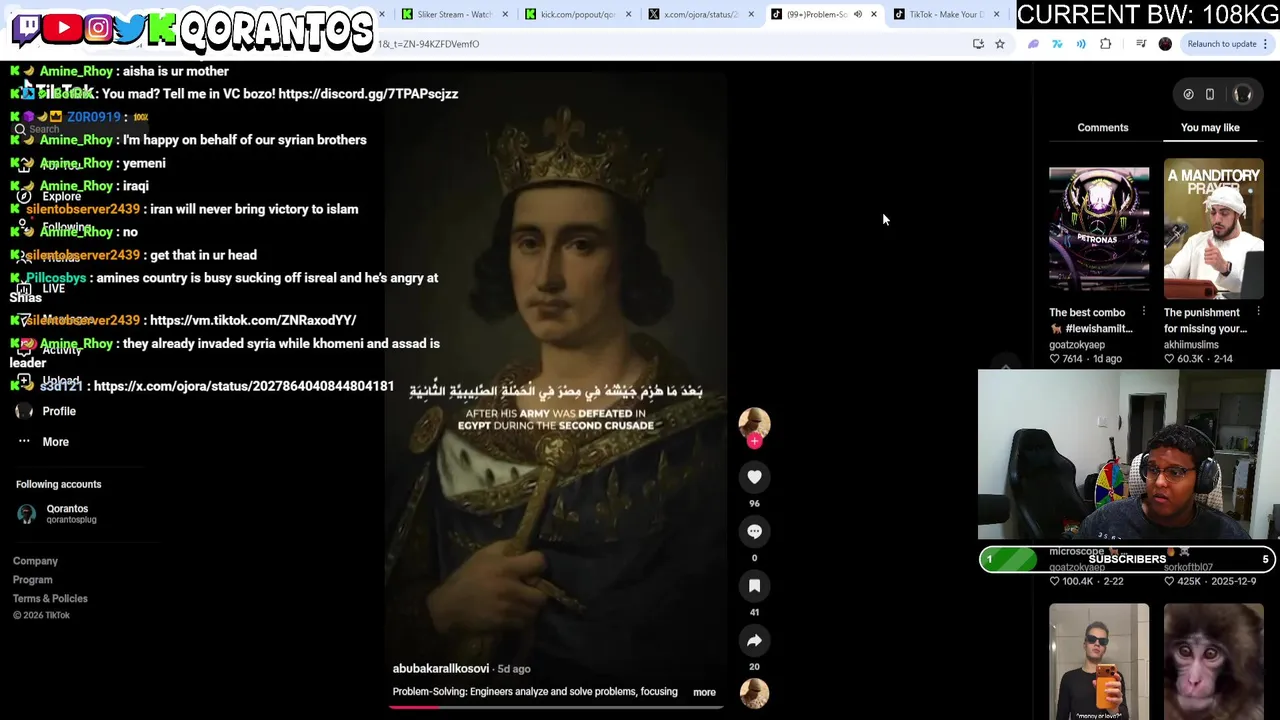This screenshot has height=720, width=1280.
Task: Like the video with the heart icon
Action: [x=754, y=477]
